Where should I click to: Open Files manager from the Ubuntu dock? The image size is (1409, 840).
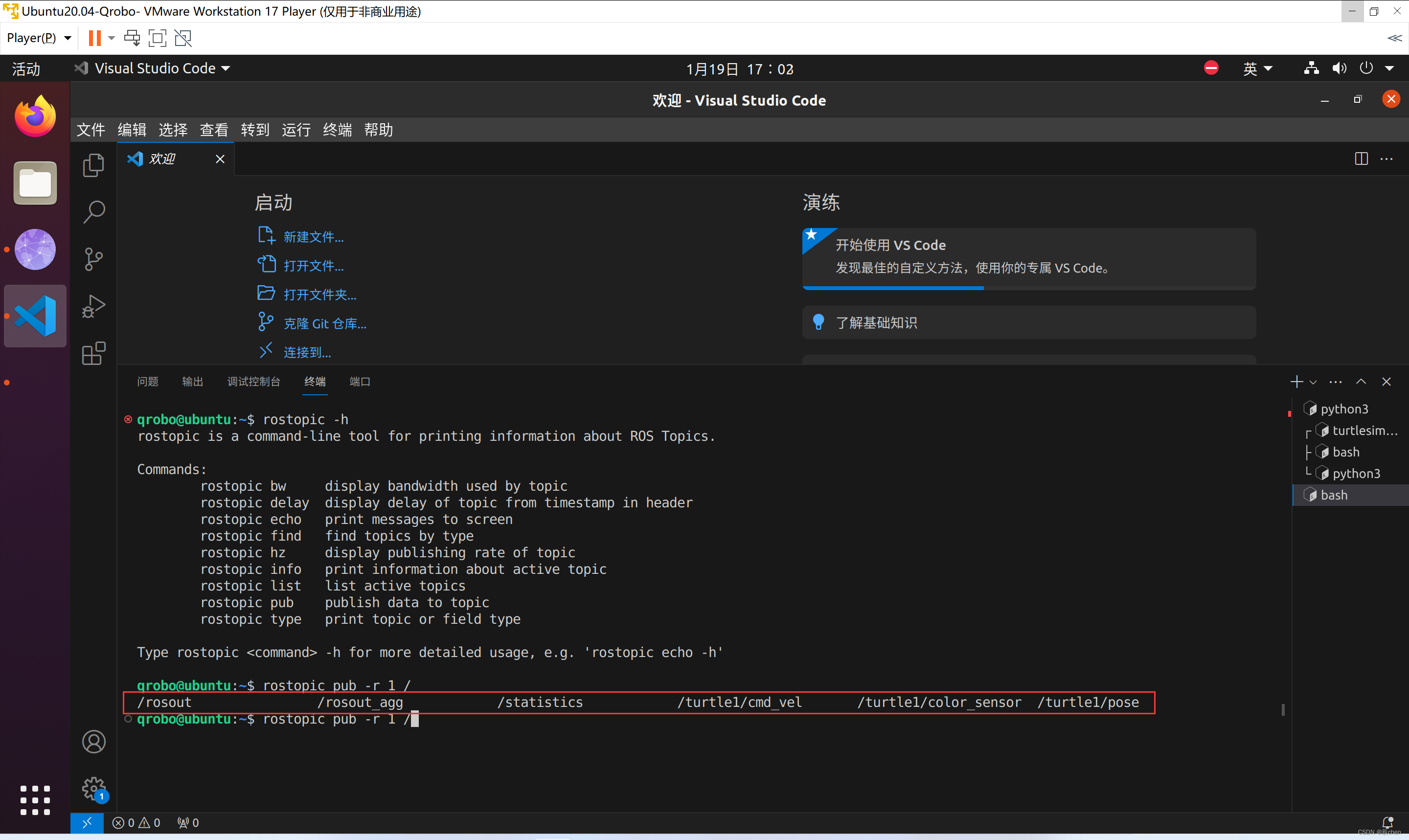click(35, 183)
